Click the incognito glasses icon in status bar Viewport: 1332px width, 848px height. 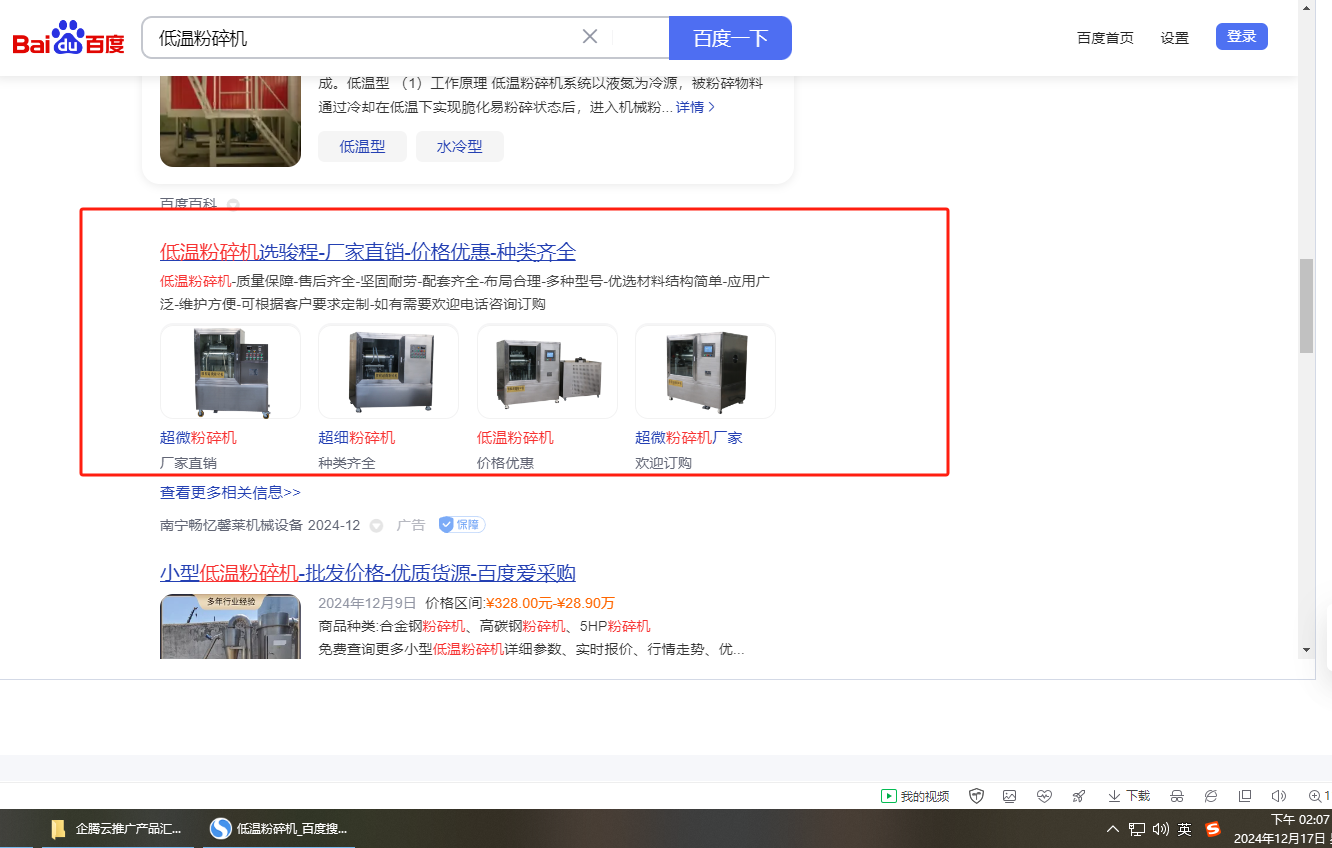[x=1177, y=796]
